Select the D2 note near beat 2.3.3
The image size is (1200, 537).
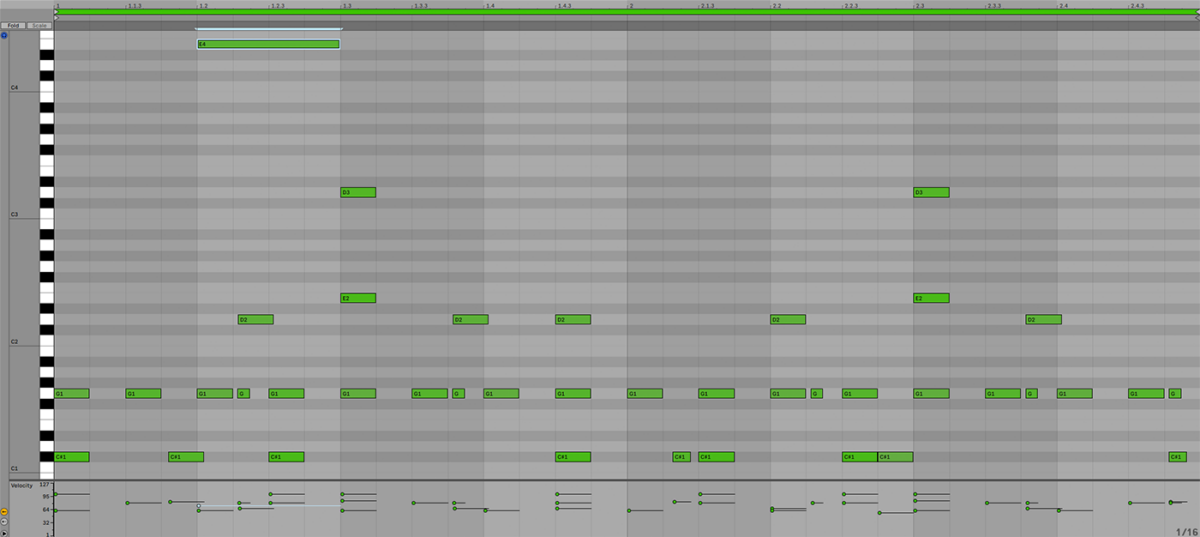pyautogui.click(x=1043, y=320)
